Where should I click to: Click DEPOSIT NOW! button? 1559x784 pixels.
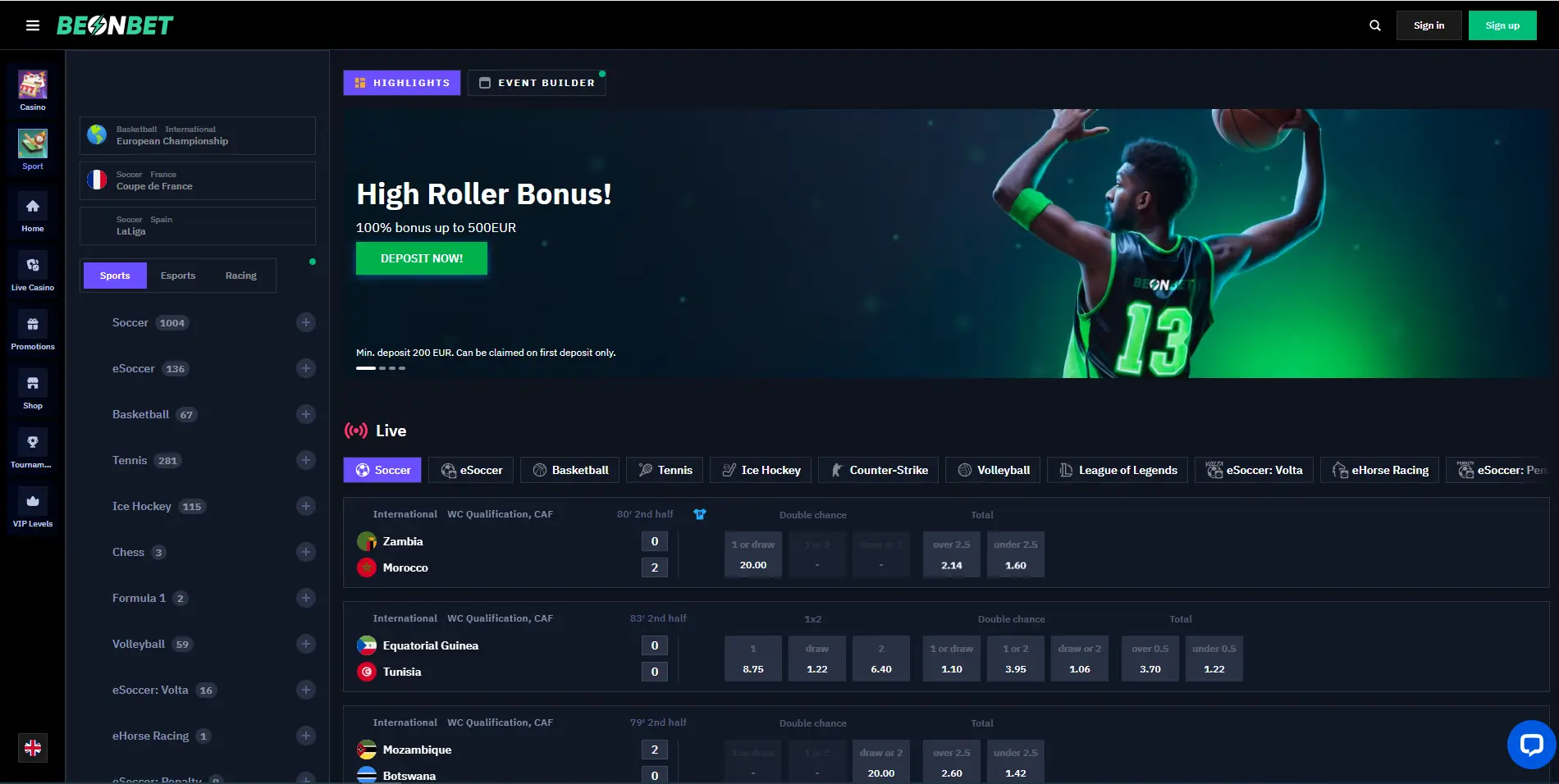(x=422, y=258)
